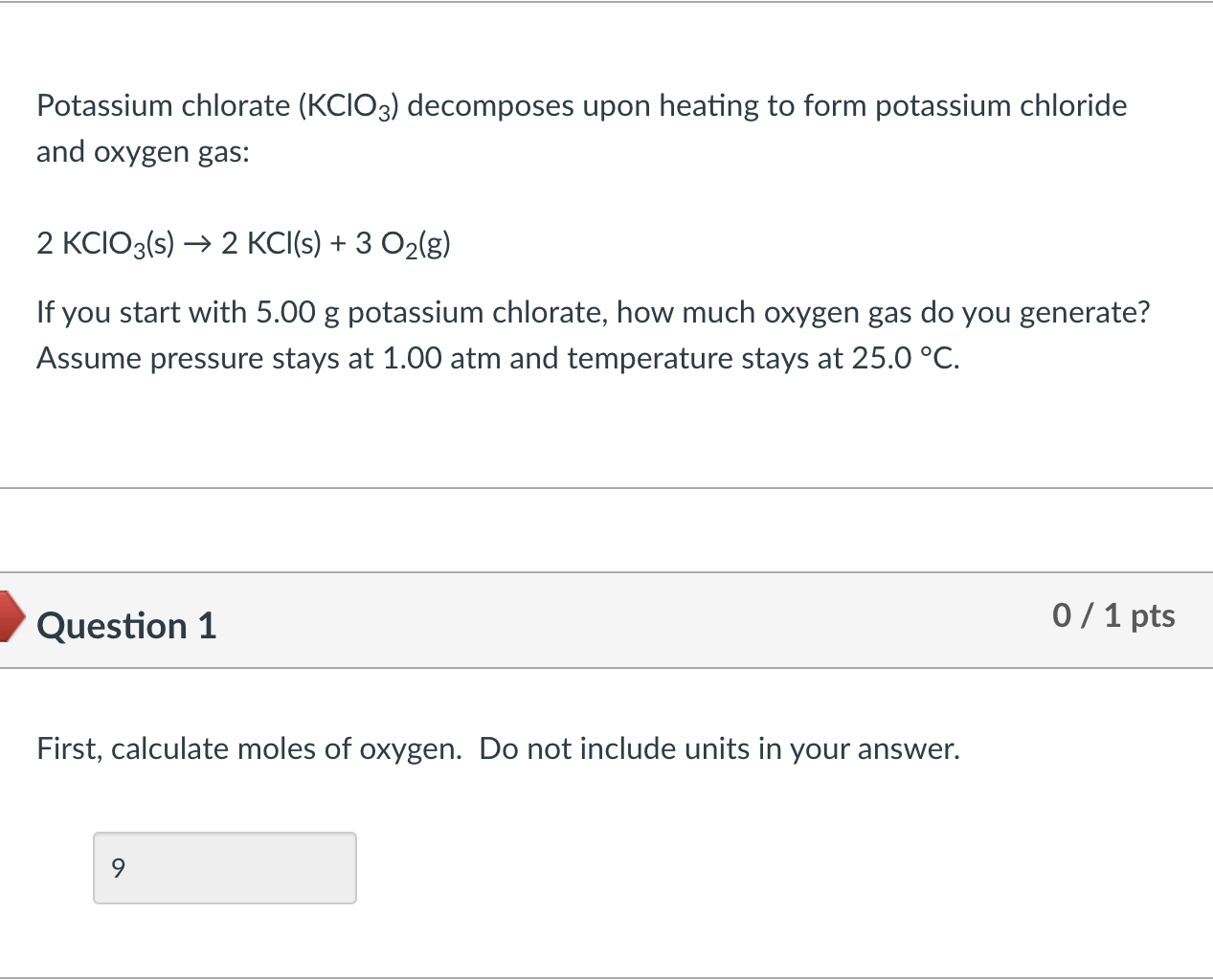Select the pressure and temperature assumption line
1213x980 pixels.
[498, 358]
